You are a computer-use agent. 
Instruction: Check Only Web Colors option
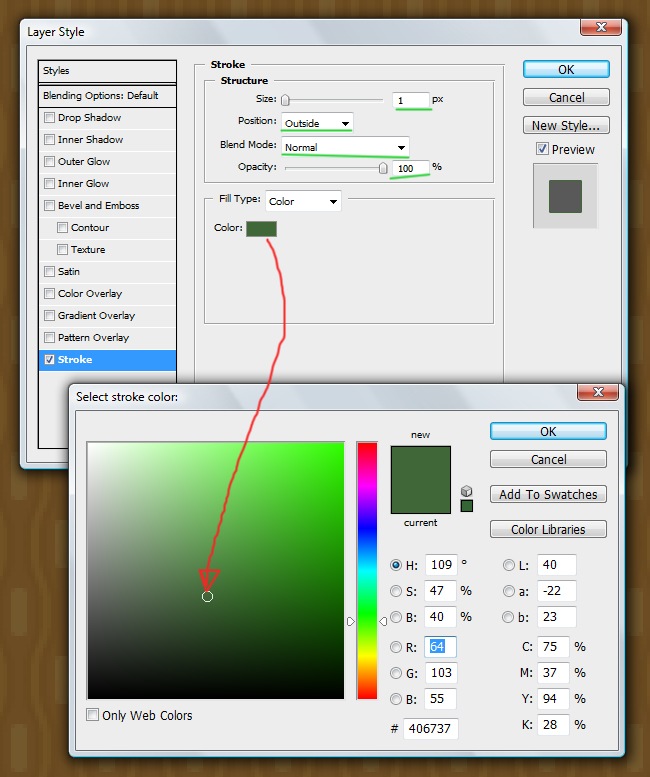[x=93, y=715]
